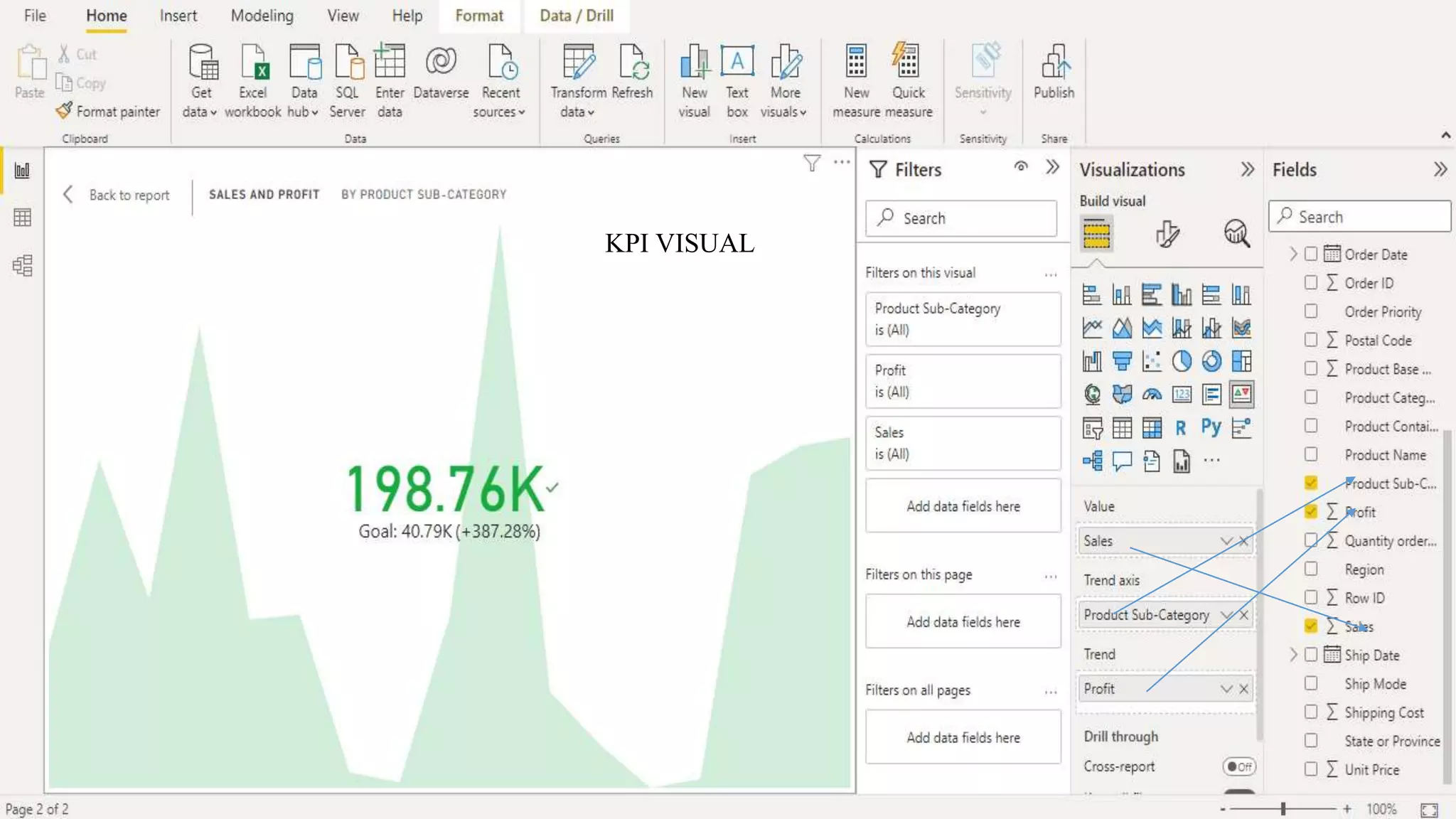
Task: Switch to the Format tab
Action: (x=479, y=16)
